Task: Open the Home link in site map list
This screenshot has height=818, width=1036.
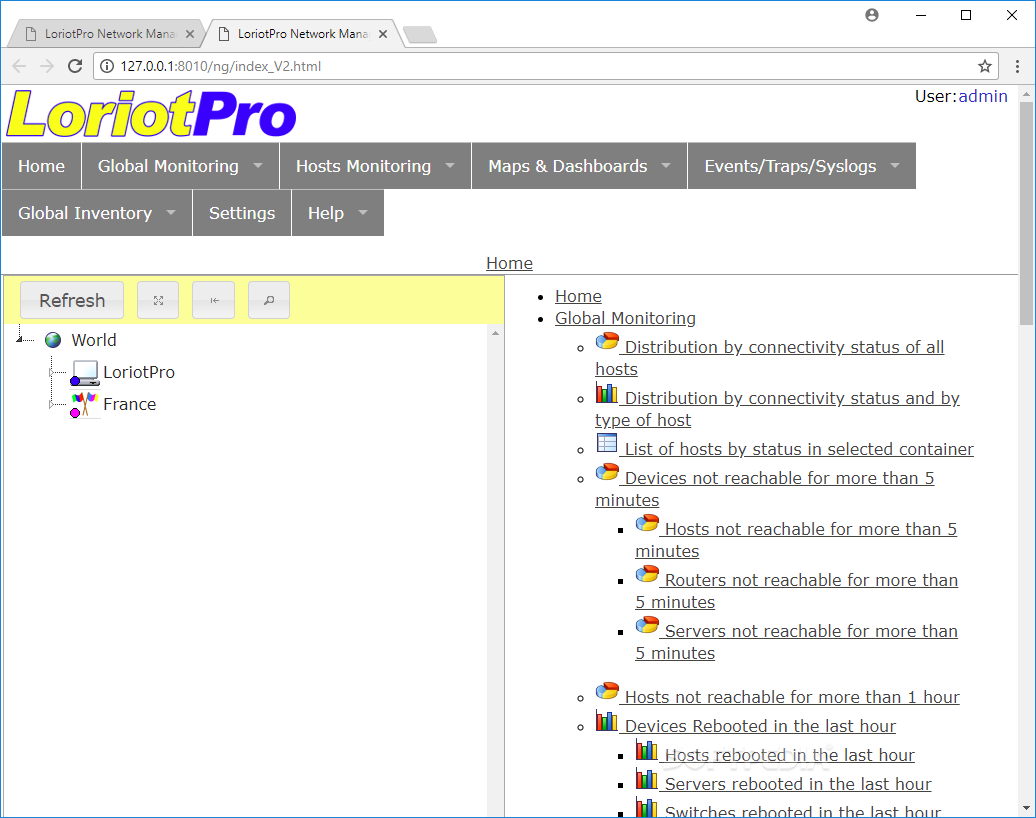Action: 578,296
